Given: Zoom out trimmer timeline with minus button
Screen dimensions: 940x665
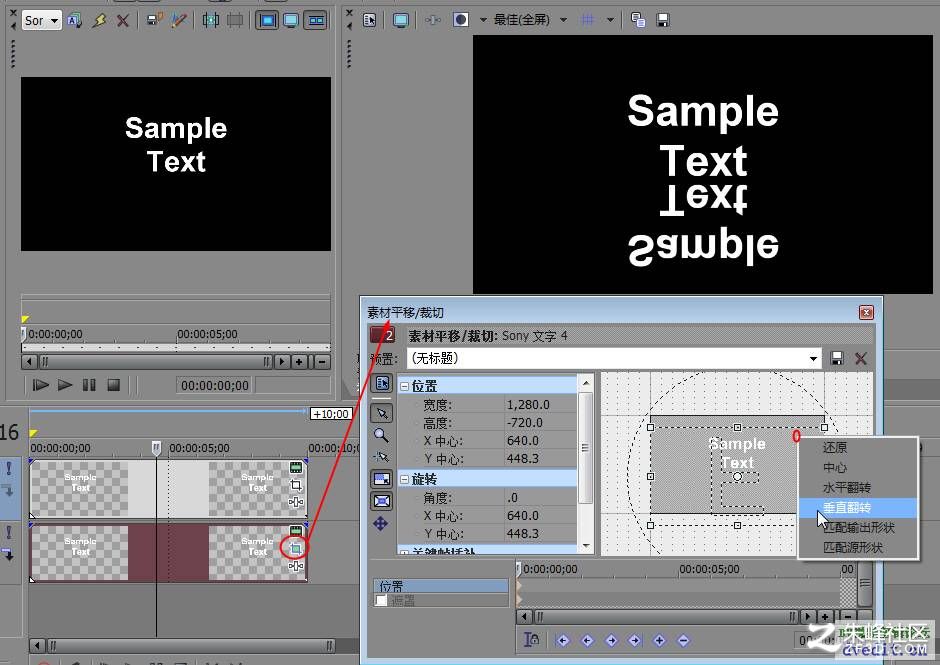Looking at the screenshot, I should (322, 362).
